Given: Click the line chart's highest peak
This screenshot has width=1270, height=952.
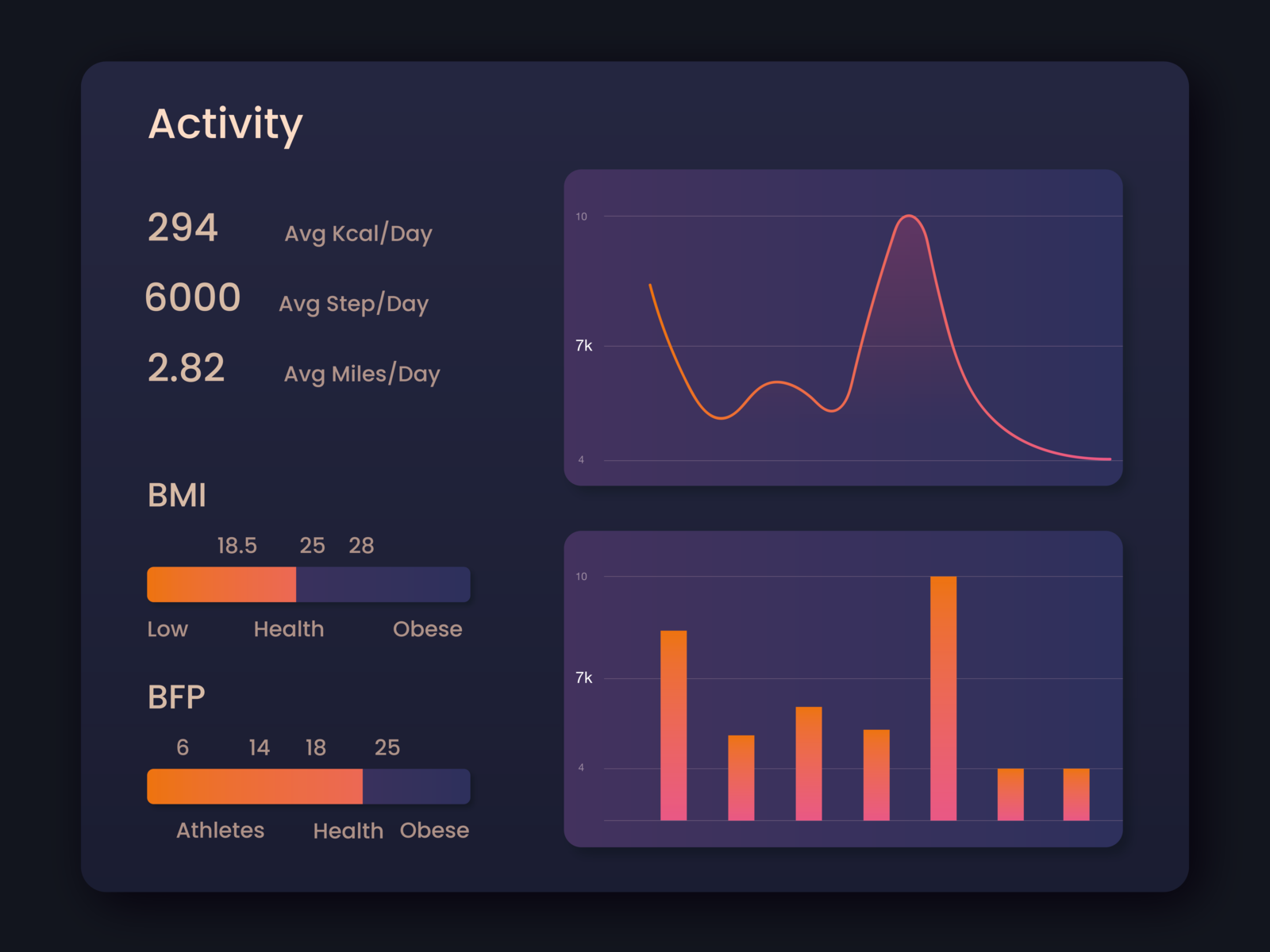Looking at the screenshot, I should [x=909, y=216].
